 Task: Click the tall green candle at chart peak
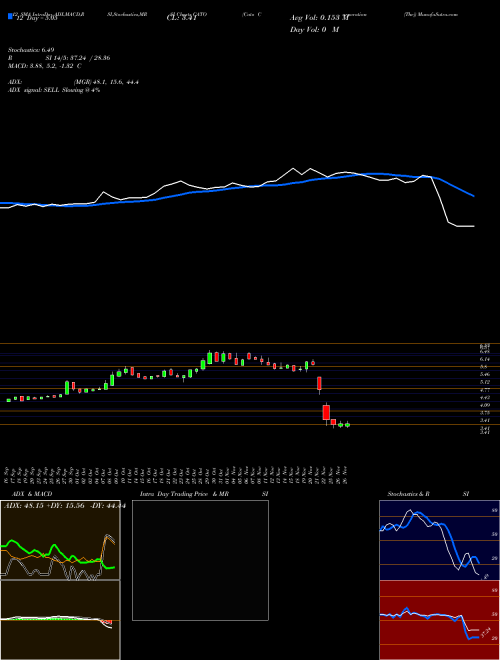coord(210,358)
